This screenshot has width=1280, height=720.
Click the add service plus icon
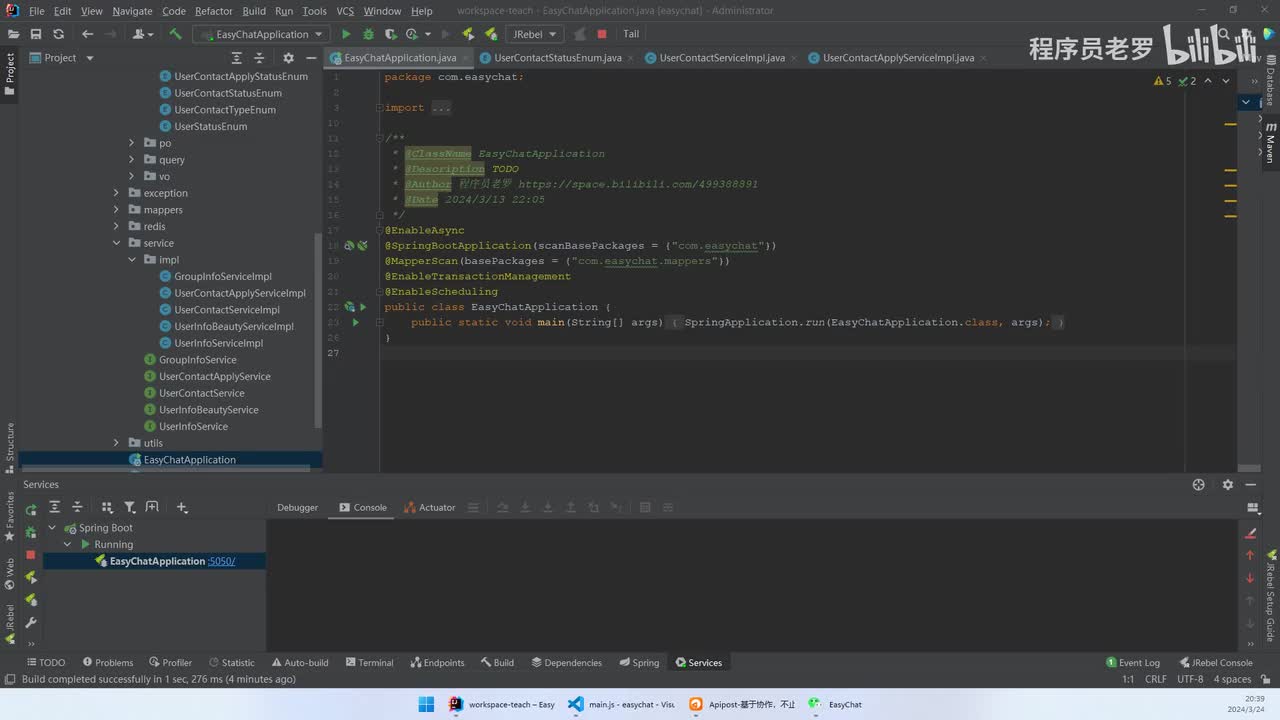tap(182, 507)
